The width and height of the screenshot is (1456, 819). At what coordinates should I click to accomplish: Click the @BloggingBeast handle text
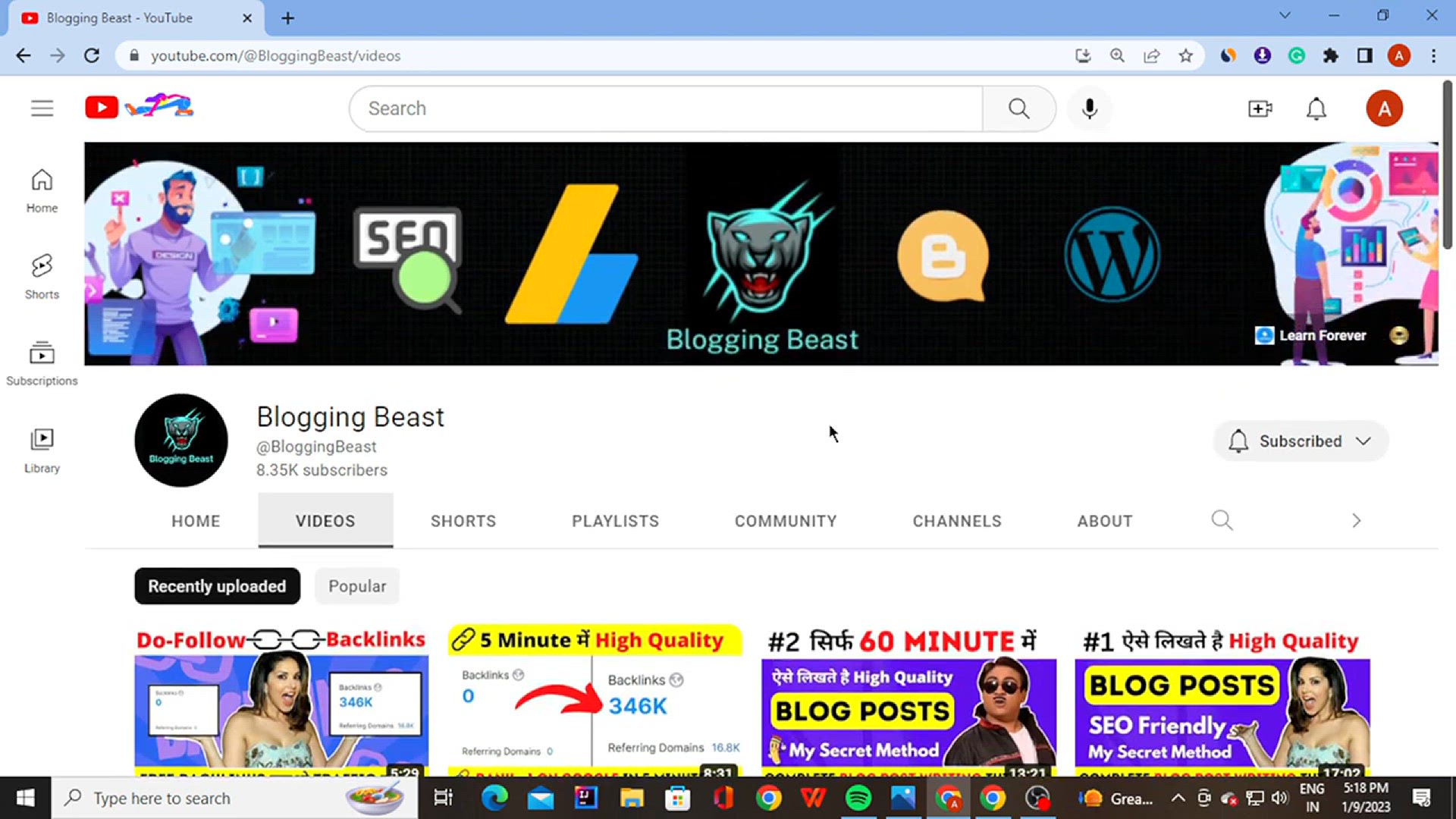(x=316, y=447)
